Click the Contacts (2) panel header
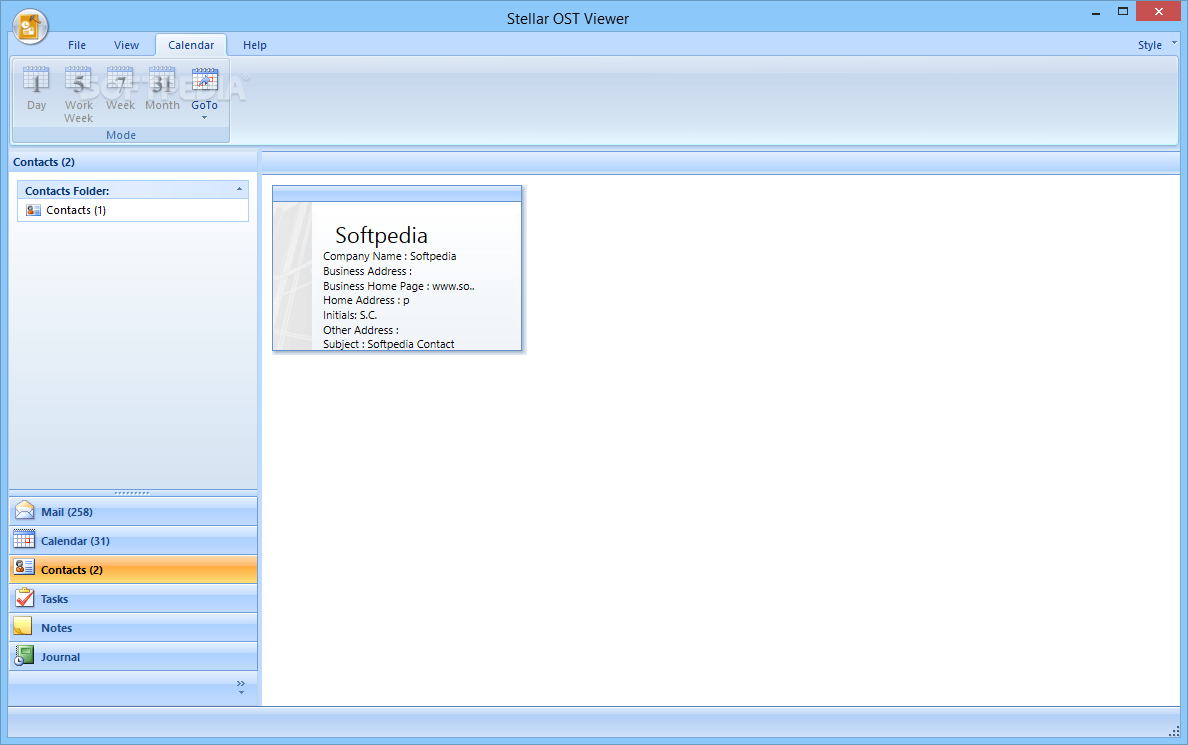This screenshot has width=1188, height=745. point(133,161)
